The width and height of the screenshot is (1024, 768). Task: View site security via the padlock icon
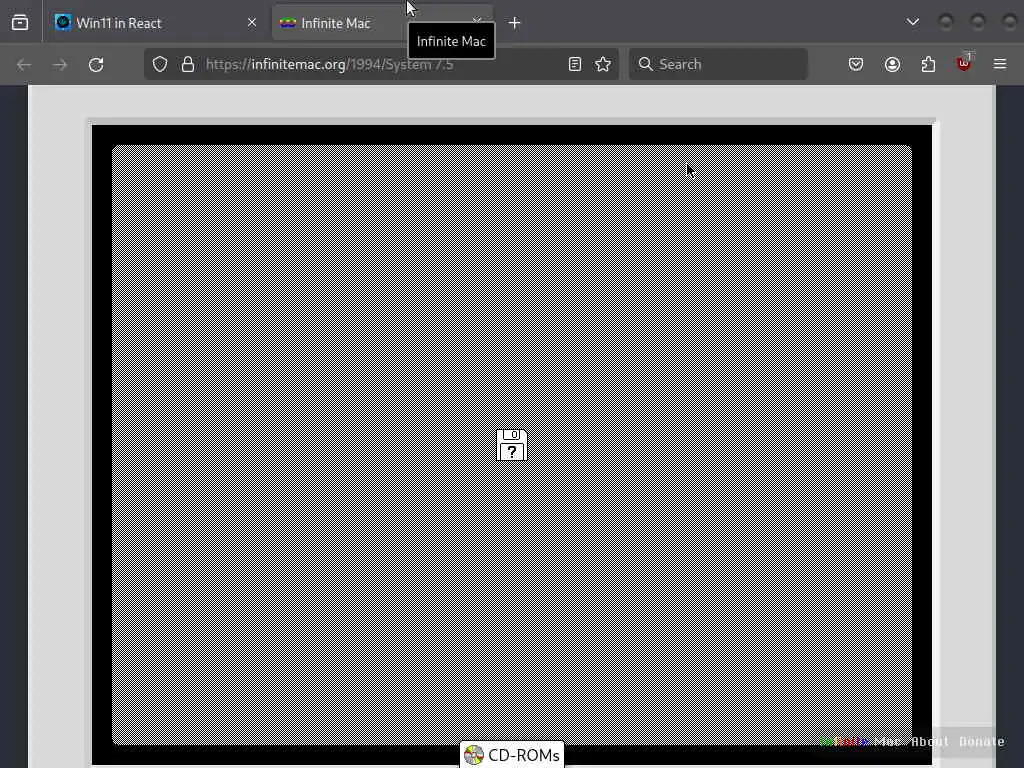[x=188, y=64]
